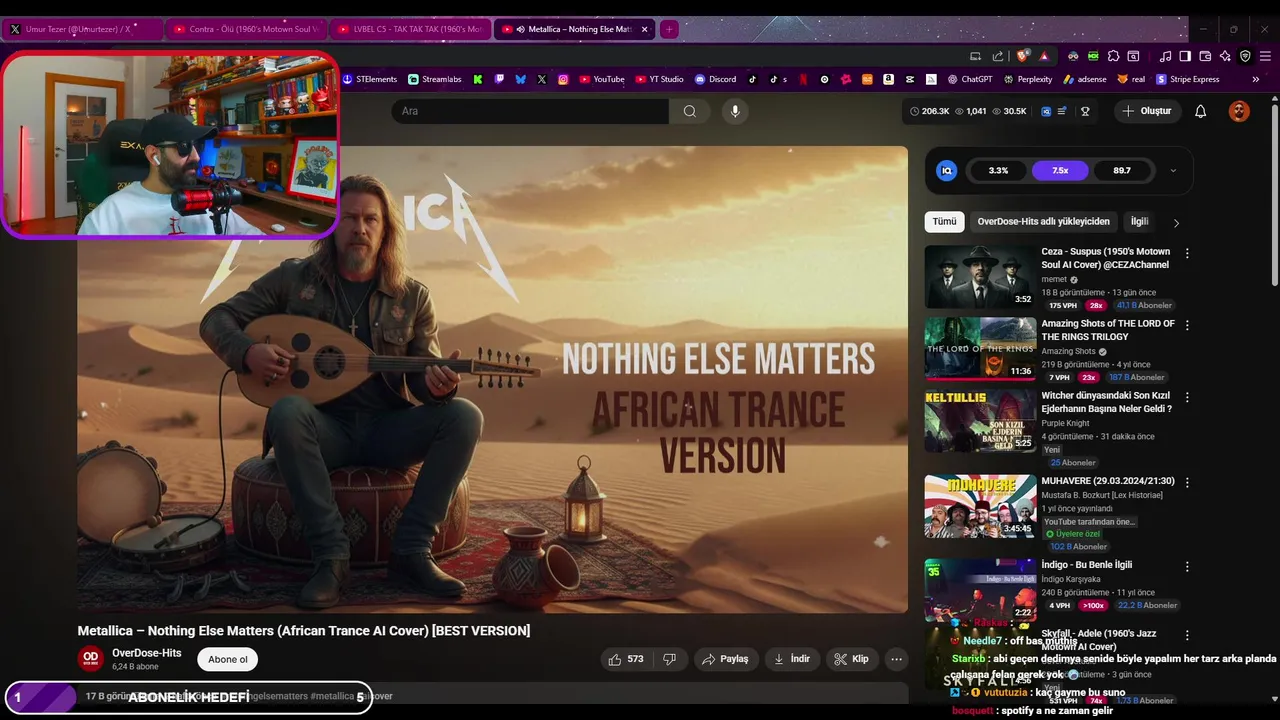The image size is (1280, 720).
Task: Open Bluesky butterfly bookmark
Action: tap(520, 79)
